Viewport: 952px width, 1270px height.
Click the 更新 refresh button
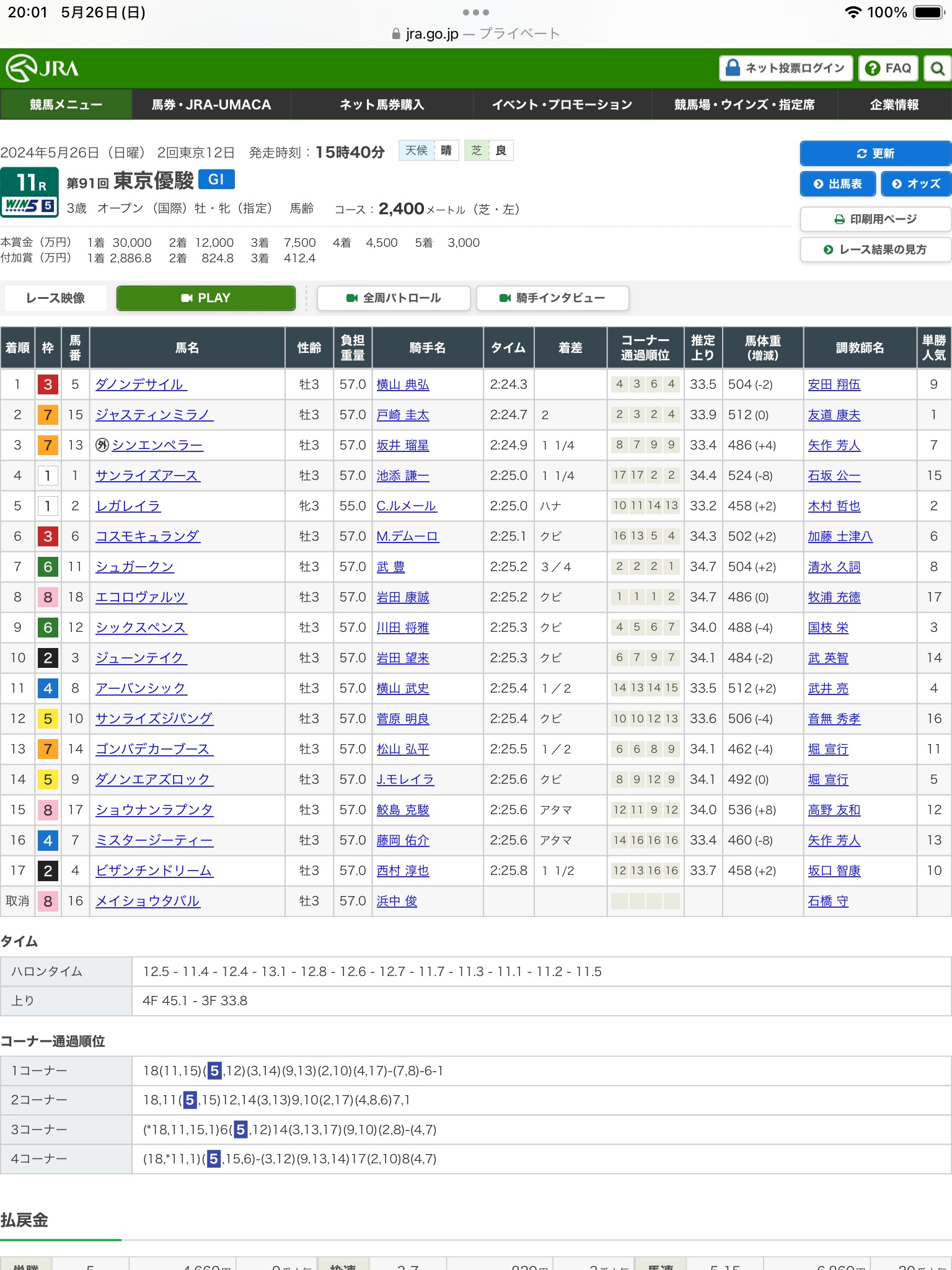(876, 153)
